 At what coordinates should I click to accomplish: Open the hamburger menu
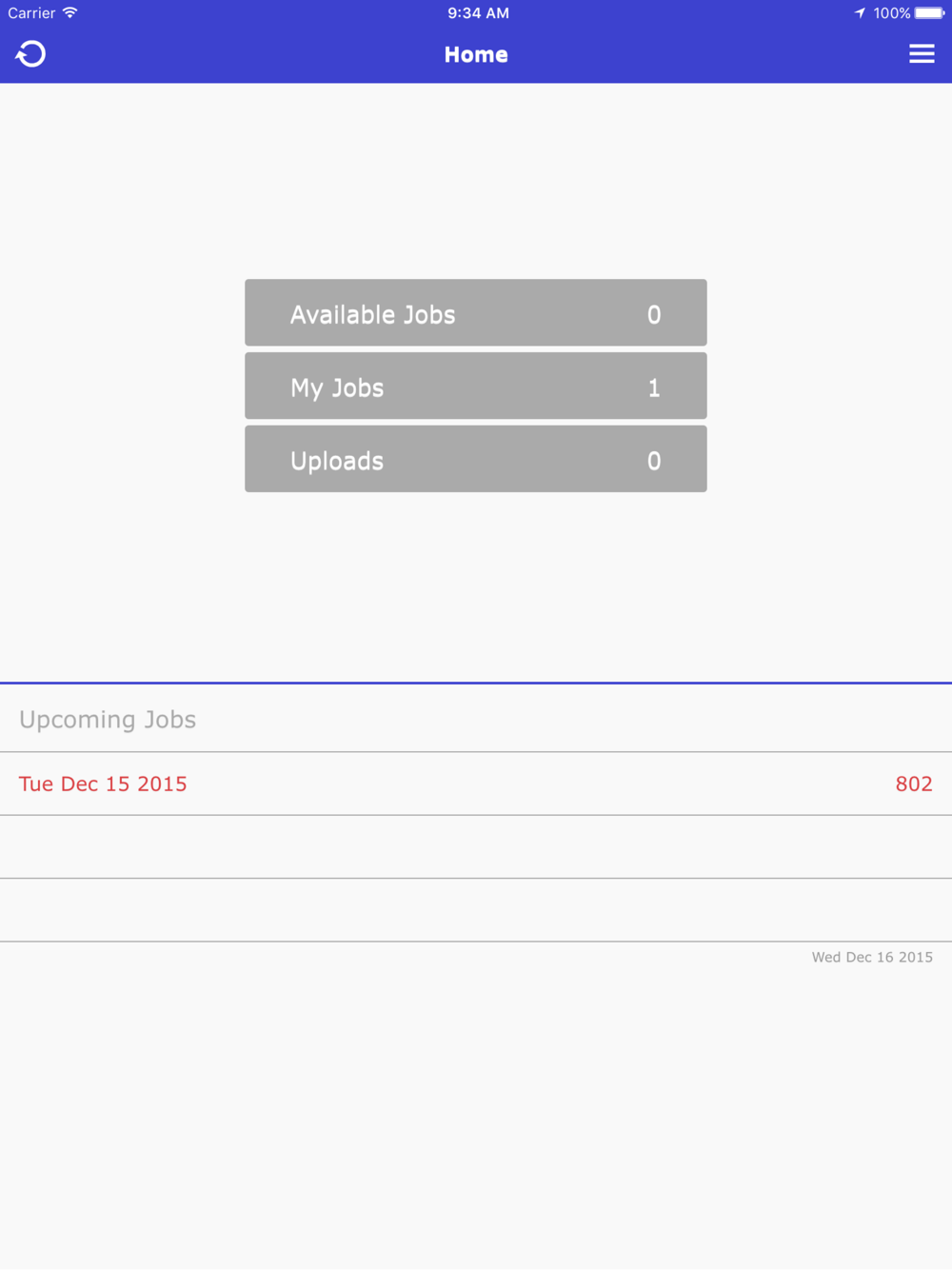click(921, 54)
